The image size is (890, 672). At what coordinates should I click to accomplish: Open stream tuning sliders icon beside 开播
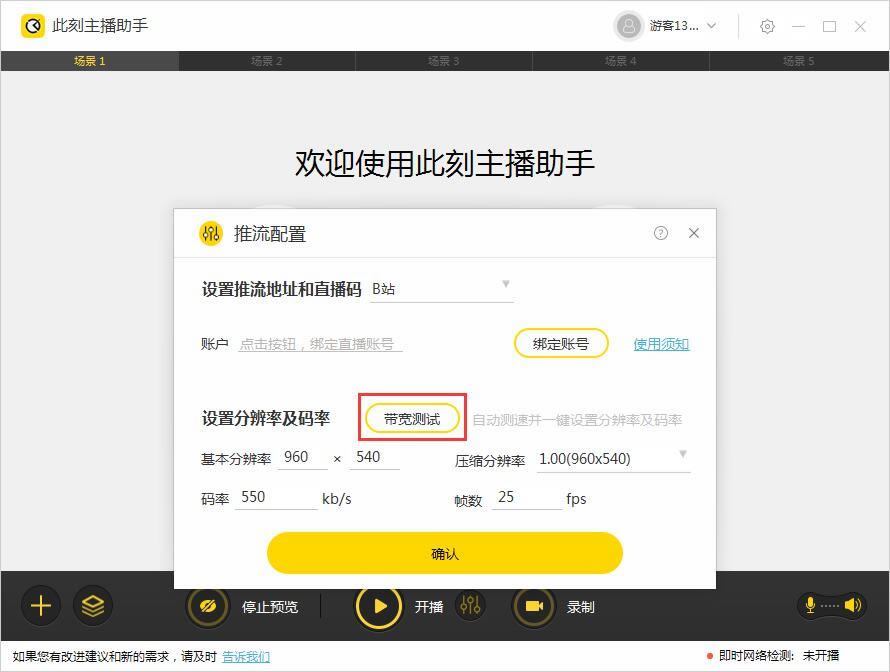[x=469, y=606]
